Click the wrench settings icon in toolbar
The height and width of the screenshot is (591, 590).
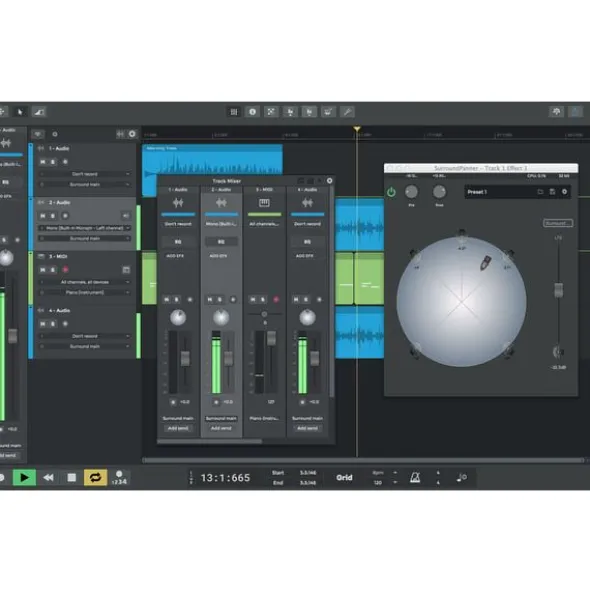tap(347, 112)
